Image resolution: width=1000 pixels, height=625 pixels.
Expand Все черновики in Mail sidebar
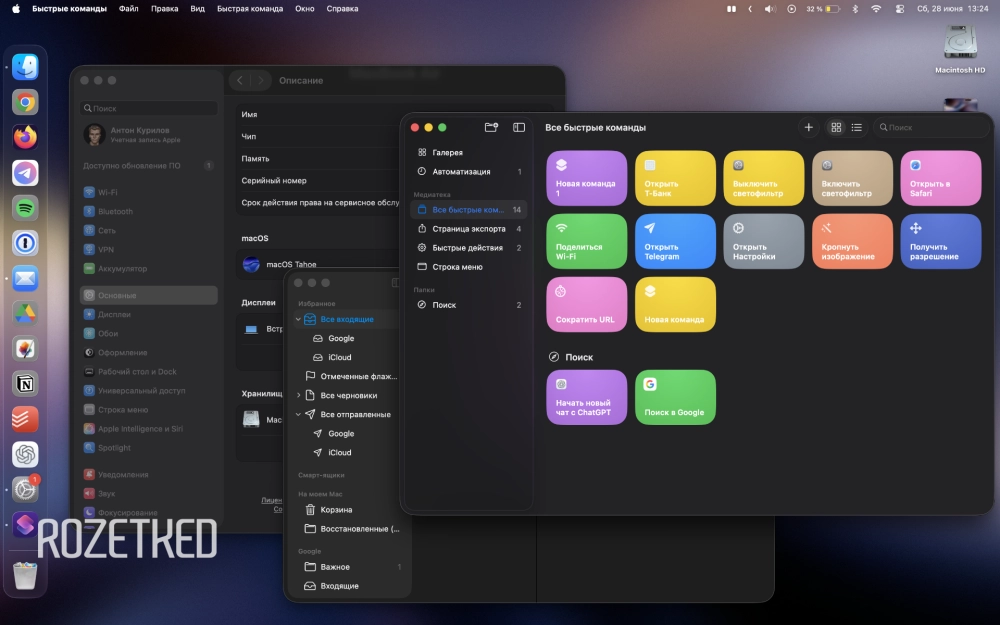click(298, 395)
